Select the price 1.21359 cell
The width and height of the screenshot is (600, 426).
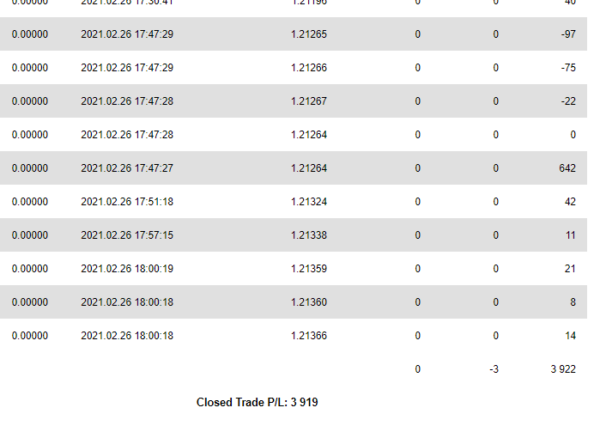pyautogui.click(x=309, y=269)
